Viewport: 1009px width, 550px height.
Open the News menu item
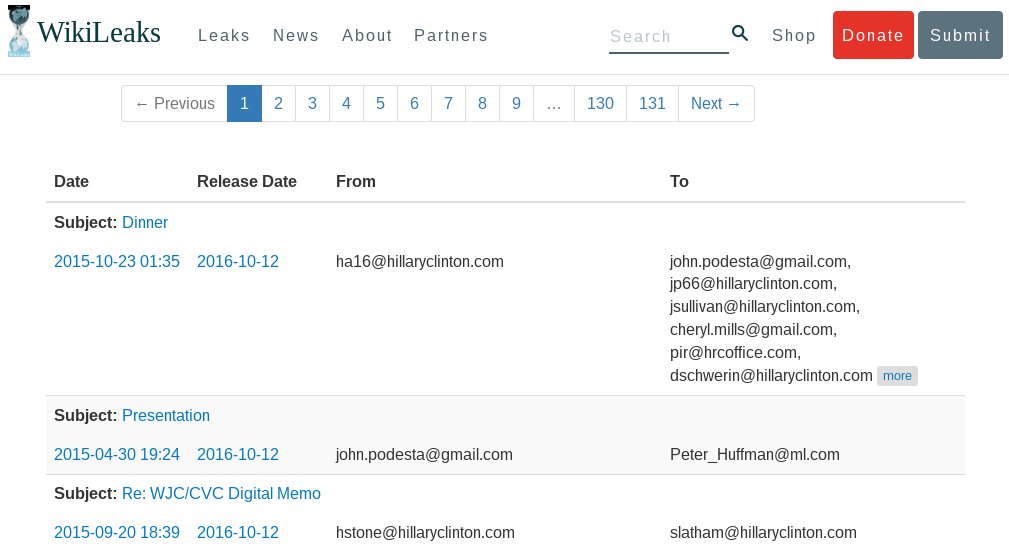(x=295, y=35)
